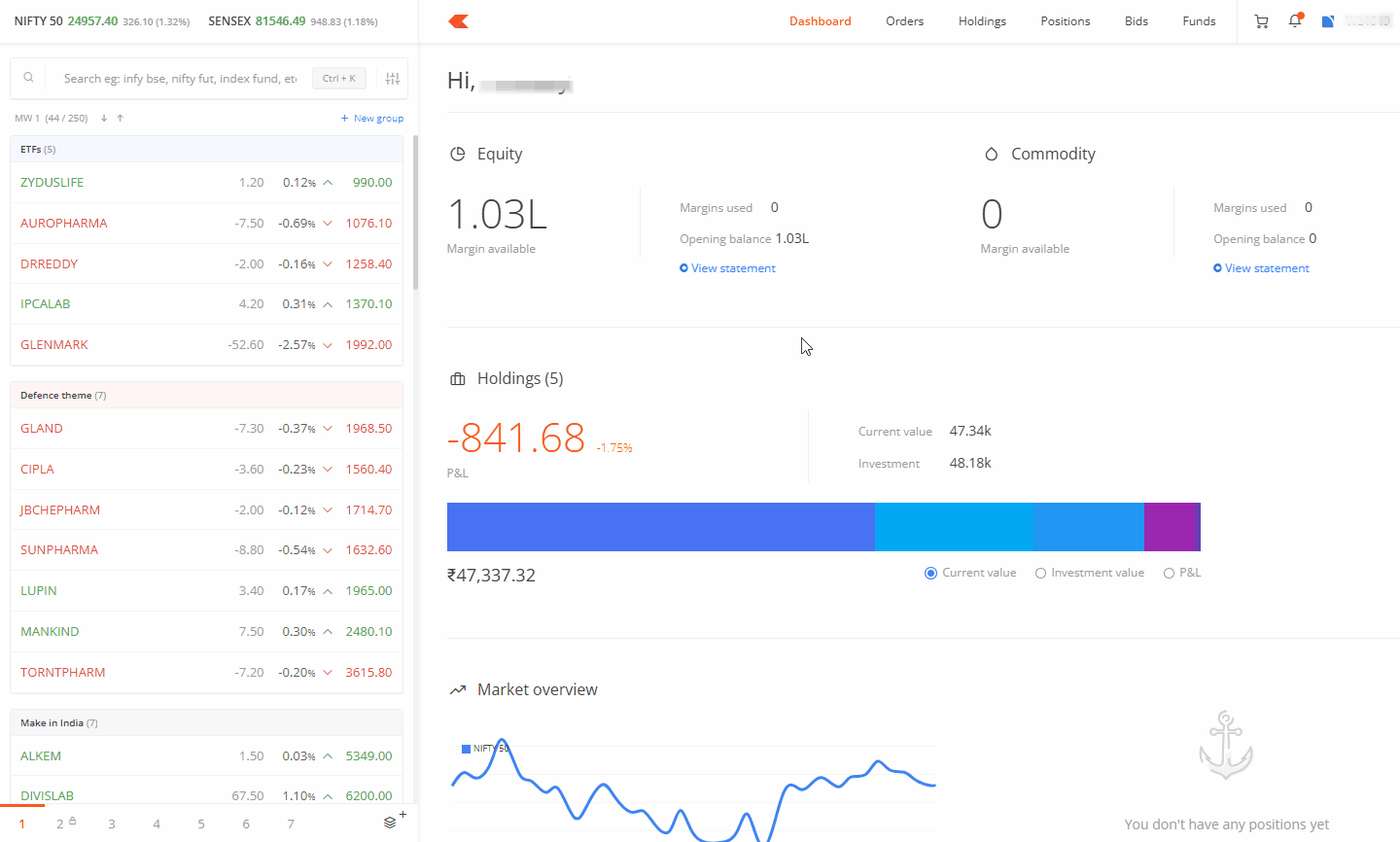1400x842 pixels.
Task: Sort the watchlist with the up arrow
Action: coord(121,119)
